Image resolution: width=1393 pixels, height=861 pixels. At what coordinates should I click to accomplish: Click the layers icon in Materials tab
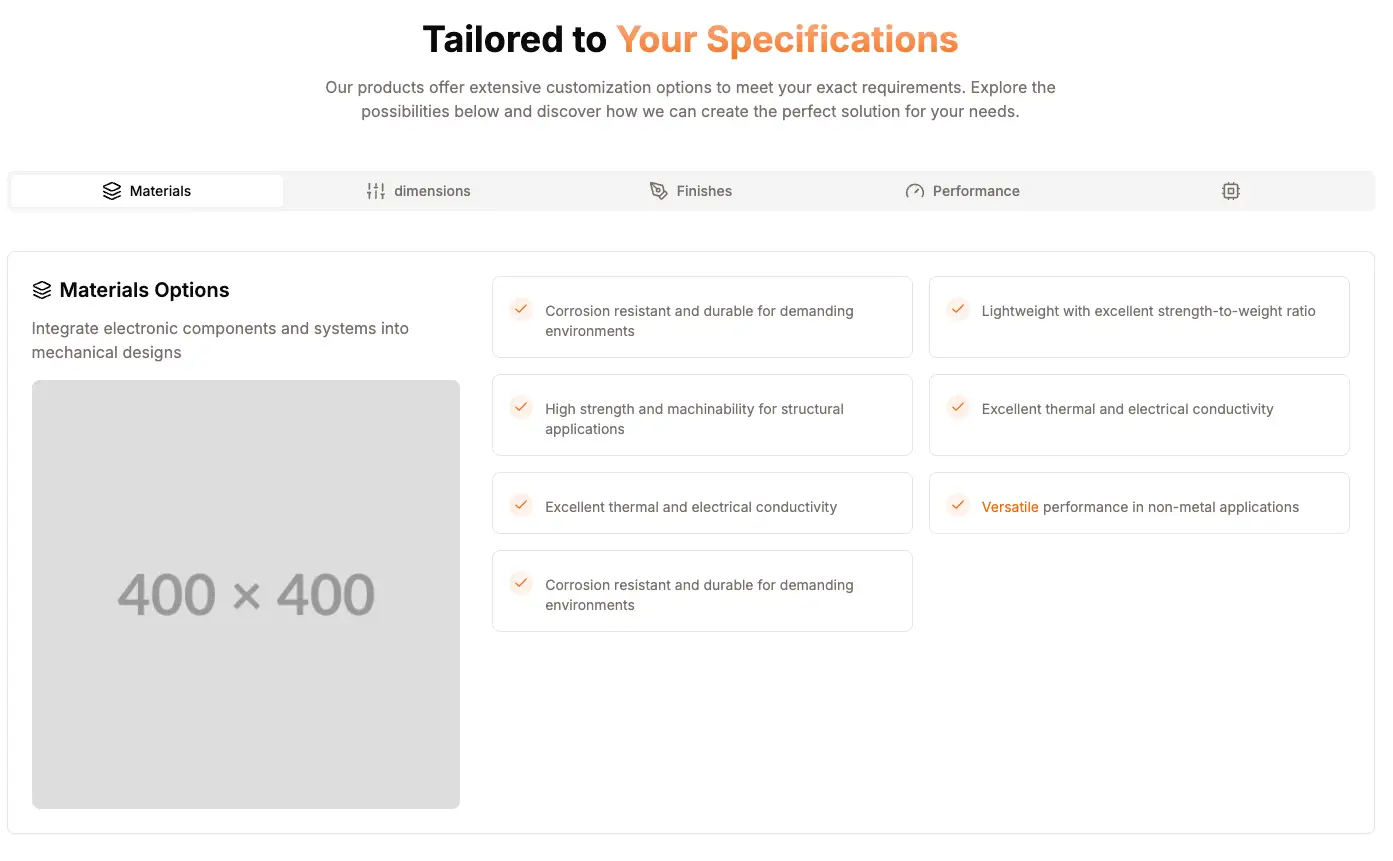coord(112,191)
